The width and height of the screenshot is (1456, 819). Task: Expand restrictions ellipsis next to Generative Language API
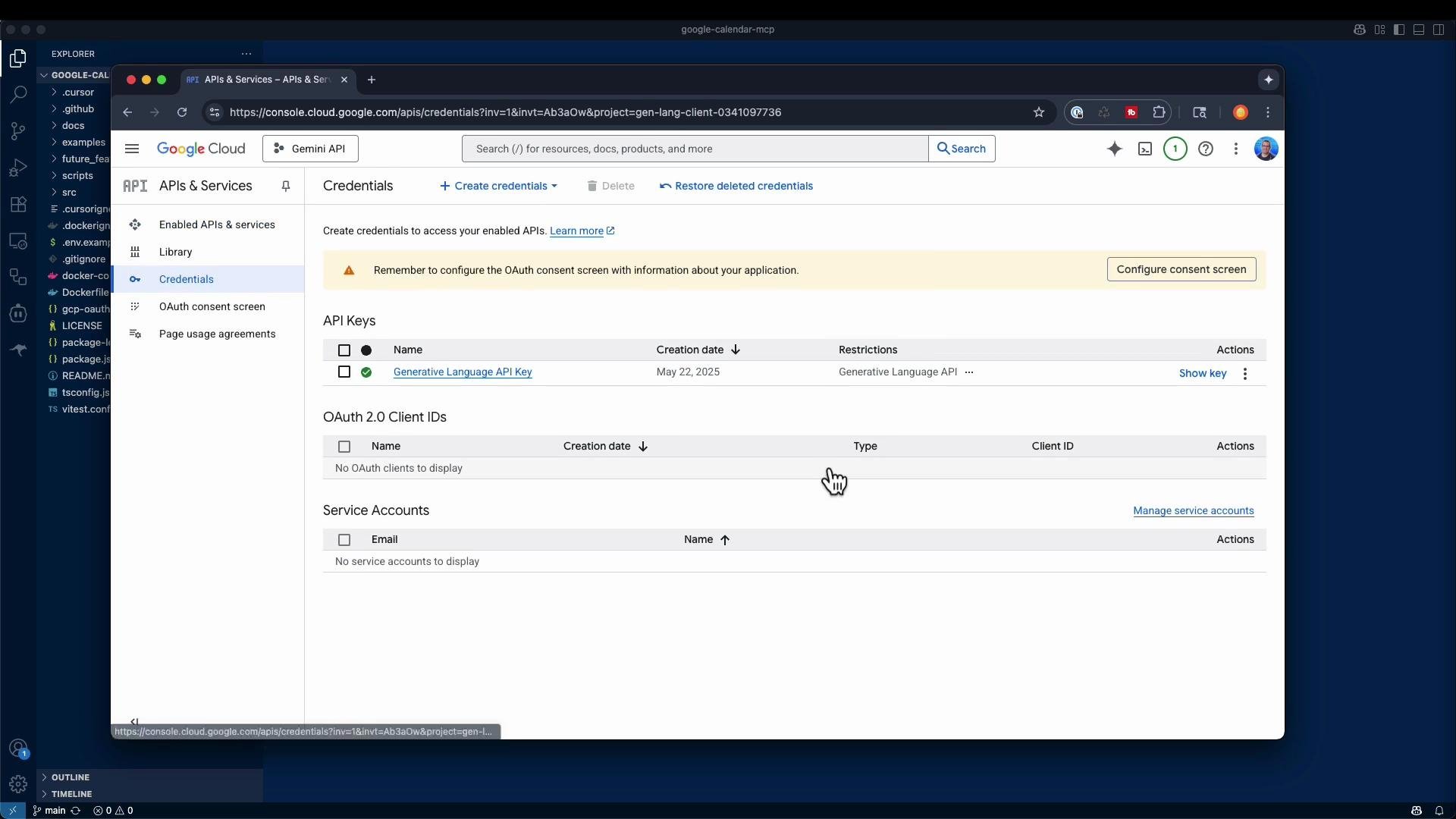point(969,372)
